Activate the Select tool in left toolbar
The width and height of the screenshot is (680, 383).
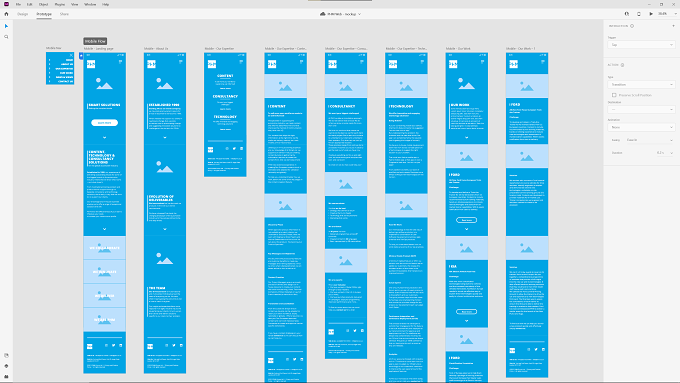click(x=6, y=26)
